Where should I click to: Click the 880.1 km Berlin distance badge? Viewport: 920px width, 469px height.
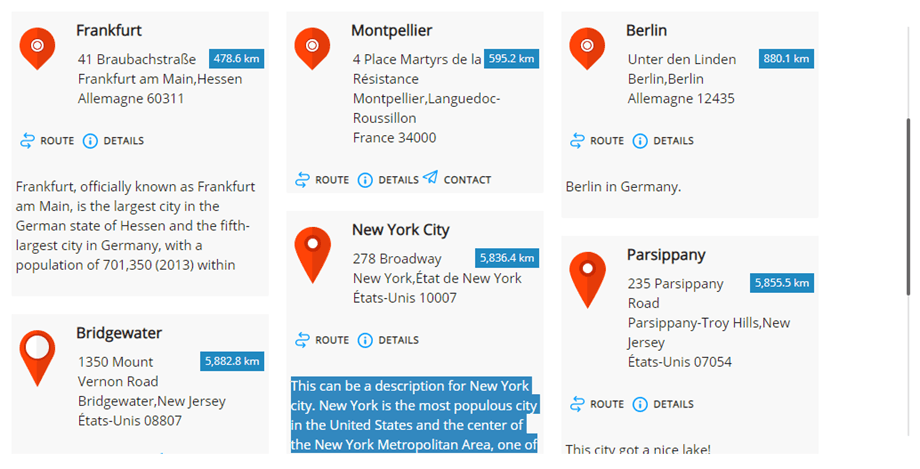point(785,59)
